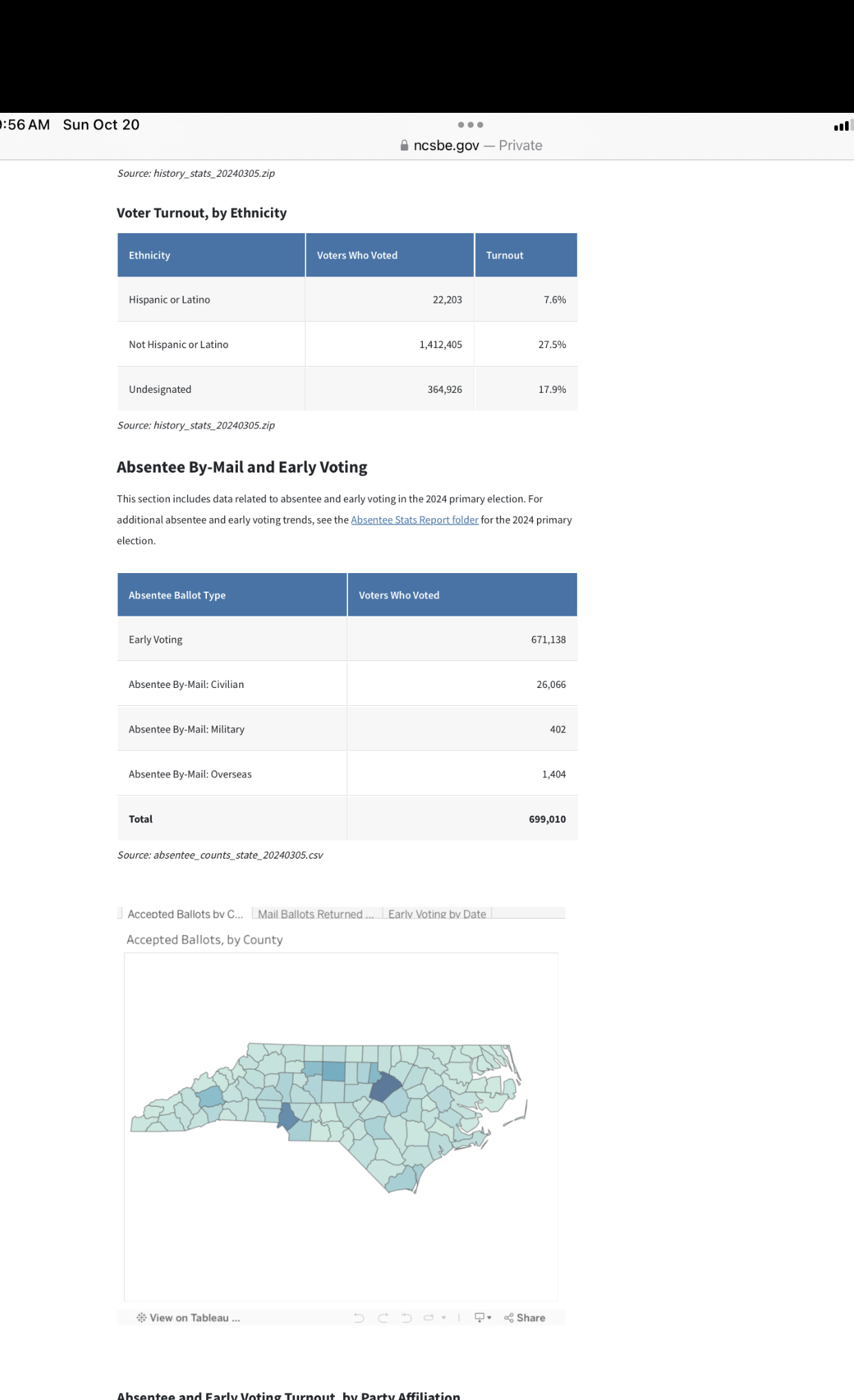Open the small arrow menu beside refresh
This screenshot has width=854, height=1400.
click(x=444, y=1317)
